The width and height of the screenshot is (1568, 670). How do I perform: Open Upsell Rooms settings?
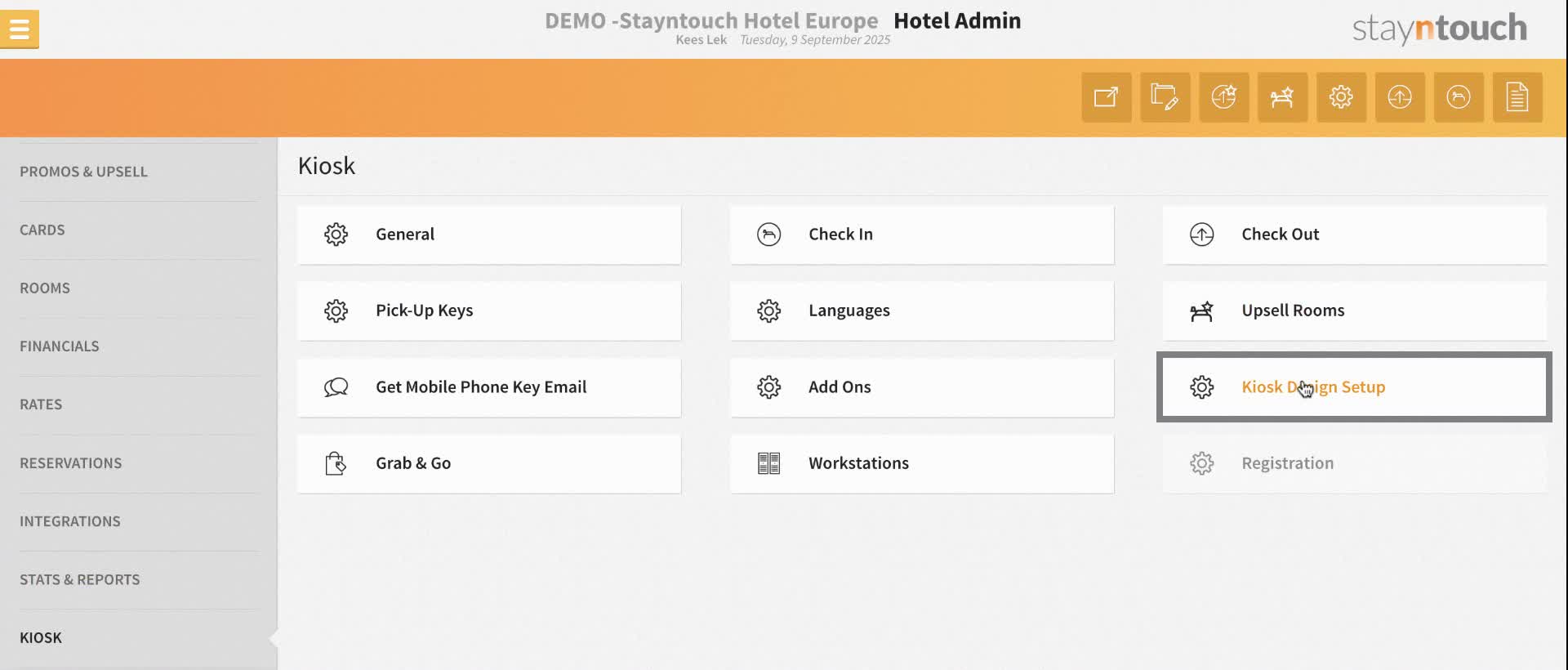pos(1355,310)
